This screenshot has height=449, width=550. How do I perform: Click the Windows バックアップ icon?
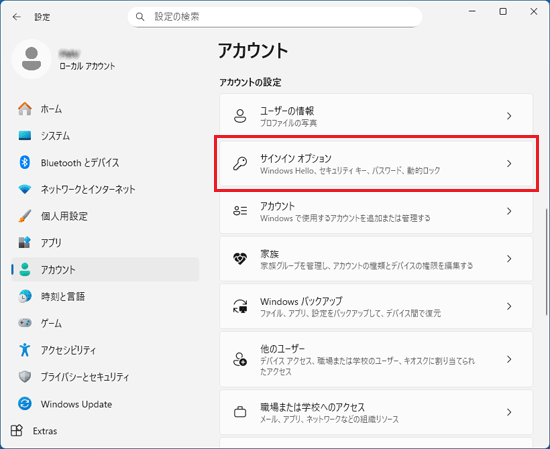240,306
